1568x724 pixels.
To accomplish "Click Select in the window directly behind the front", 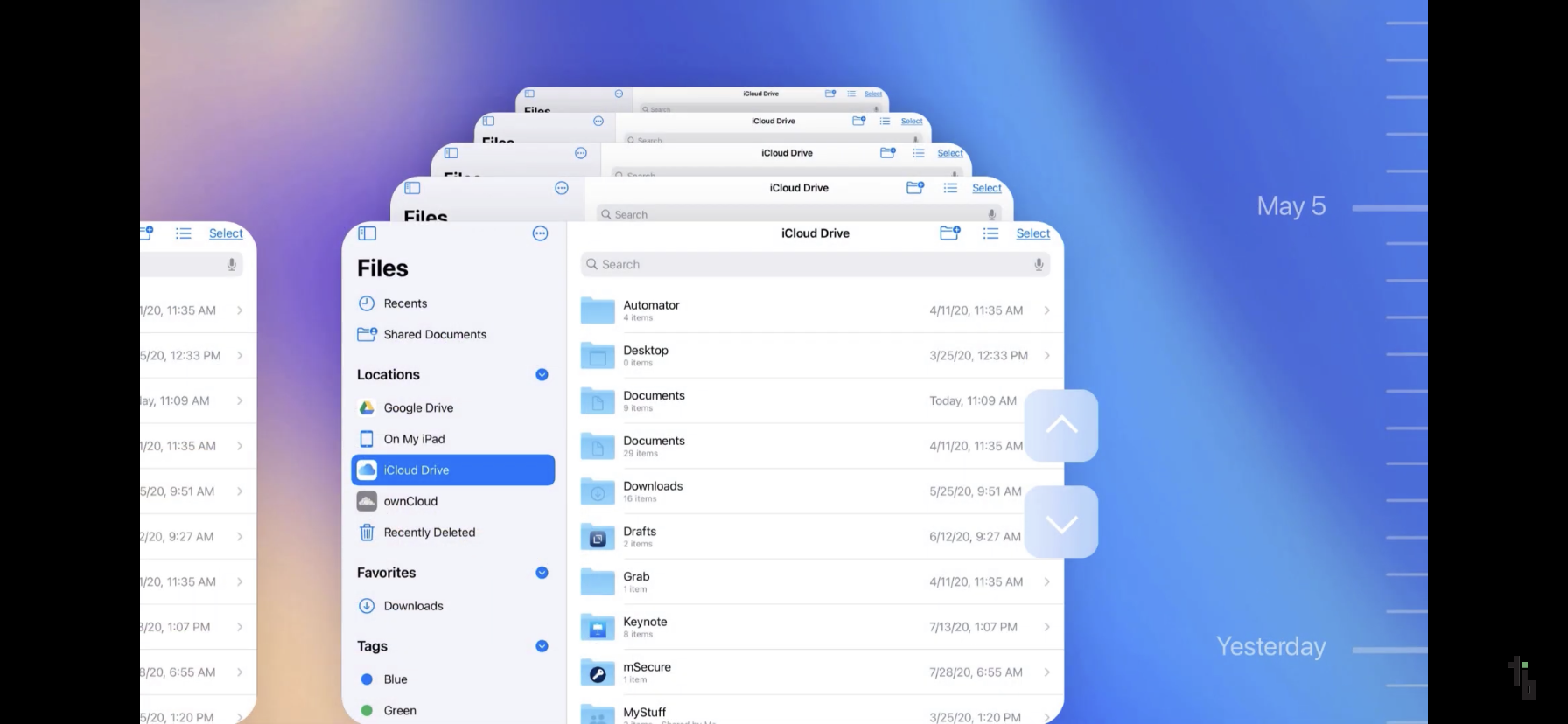I will [987, 188].
